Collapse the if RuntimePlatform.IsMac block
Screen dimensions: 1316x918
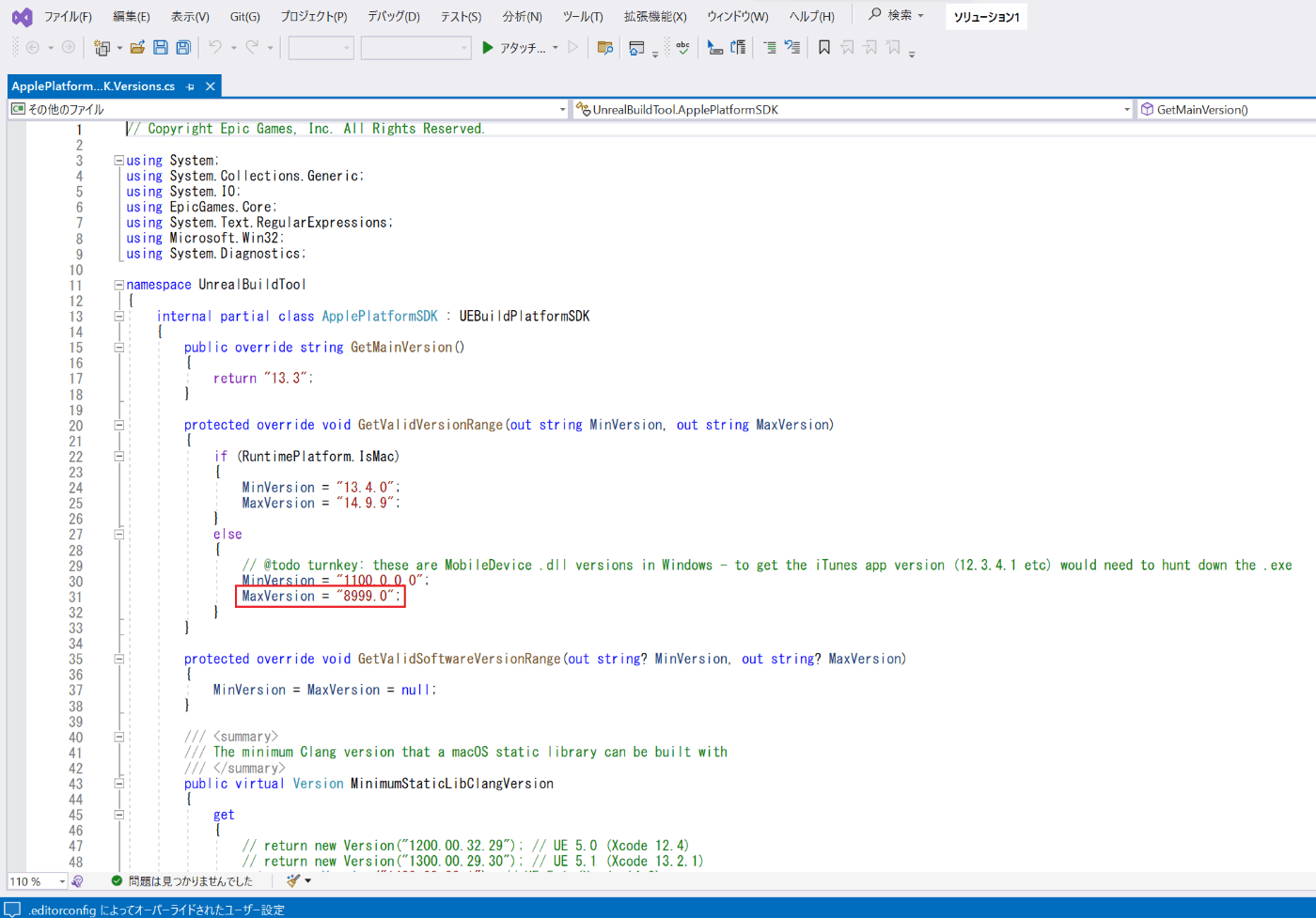coord(119,457)
